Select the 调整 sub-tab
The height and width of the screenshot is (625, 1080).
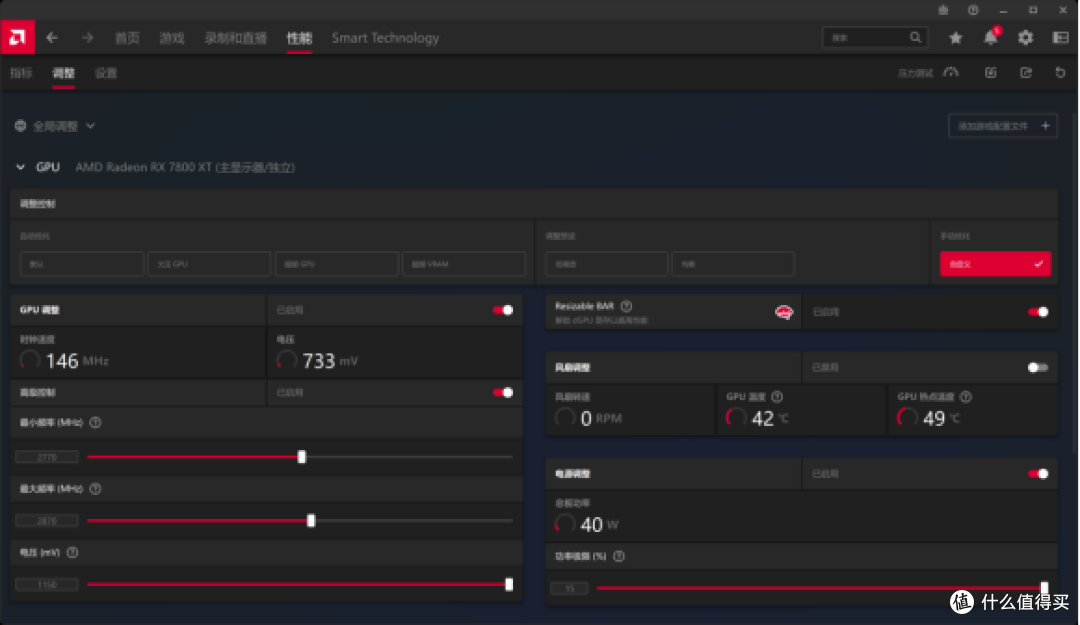click(x=63, y=73)
